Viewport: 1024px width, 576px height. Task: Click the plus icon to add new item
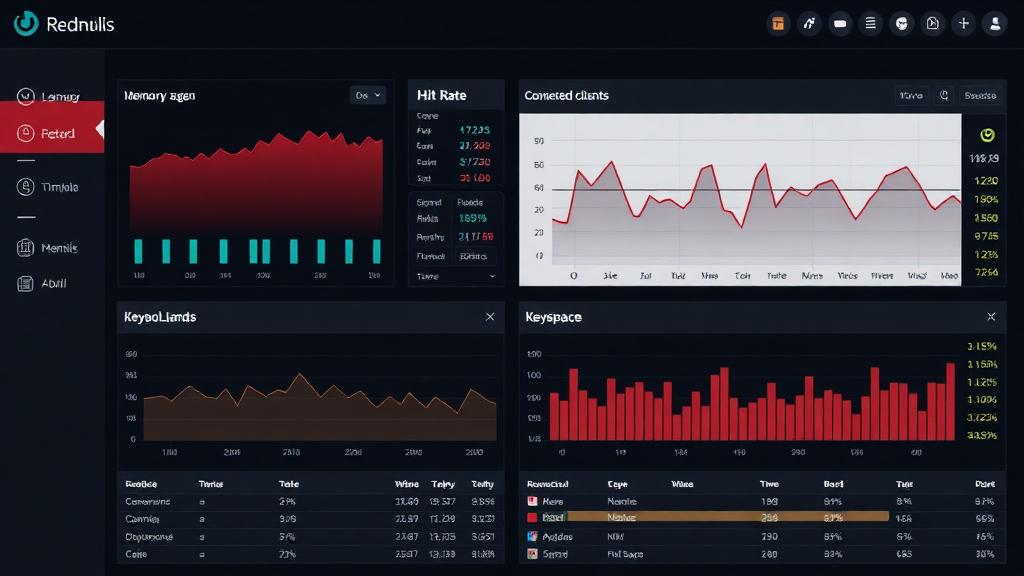click(962, 23)
